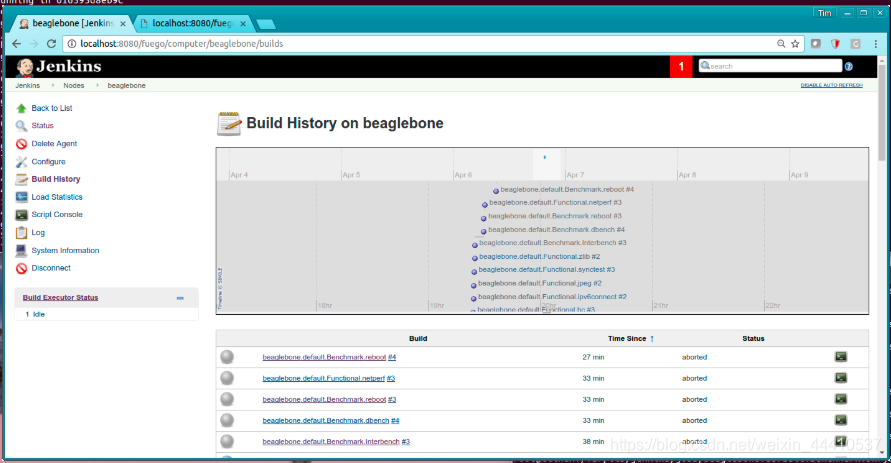The width and height of the screenshot is (891, 463).
Task: Click the Functional.synctest #3 timeline marker
Action: tap(474, 272)
